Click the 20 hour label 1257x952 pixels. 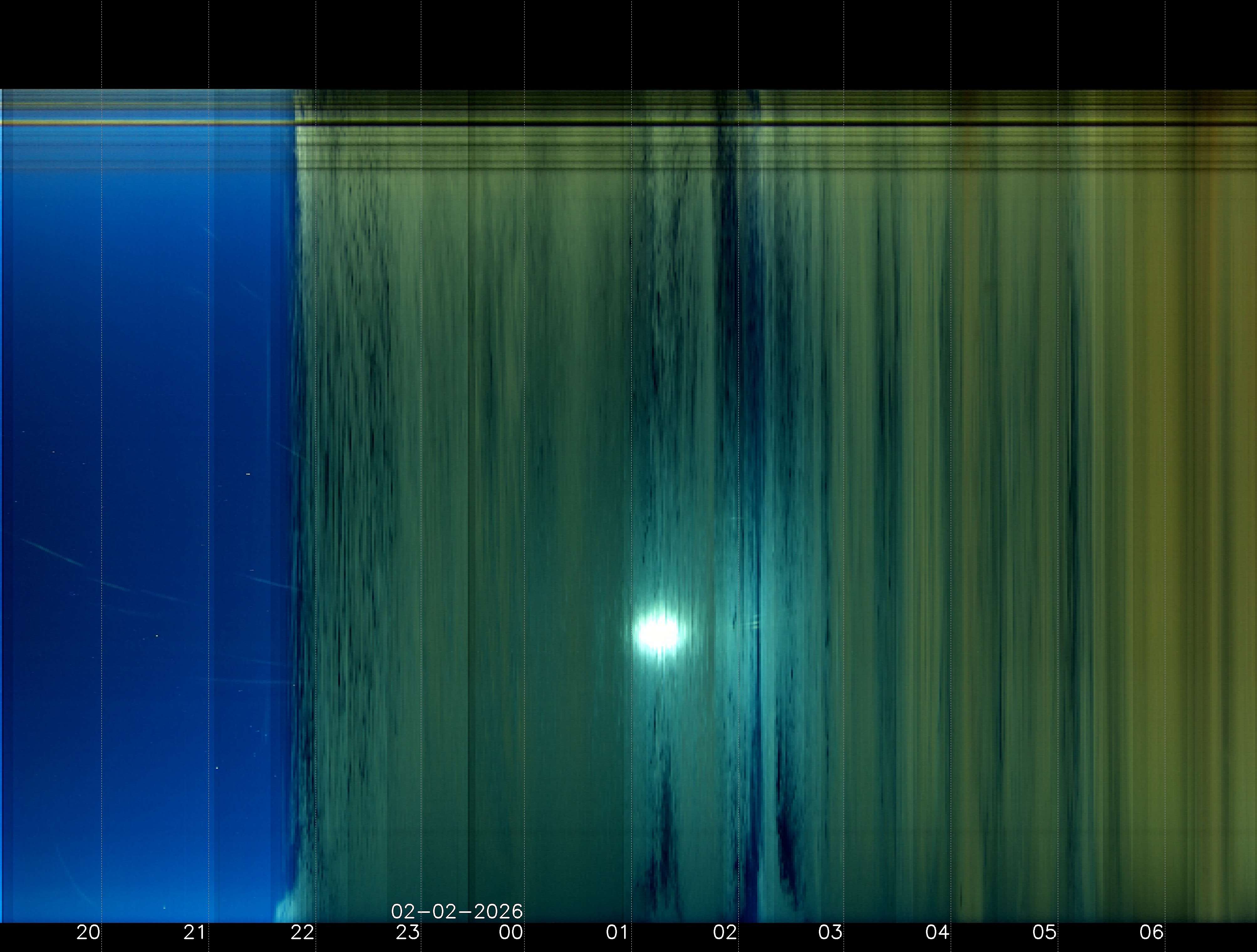tap(89, 933)
